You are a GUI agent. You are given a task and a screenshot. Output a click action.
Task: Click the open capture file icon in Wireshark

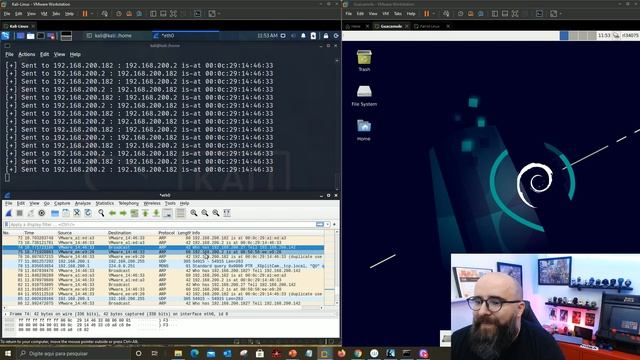click(x=55, y=213)
